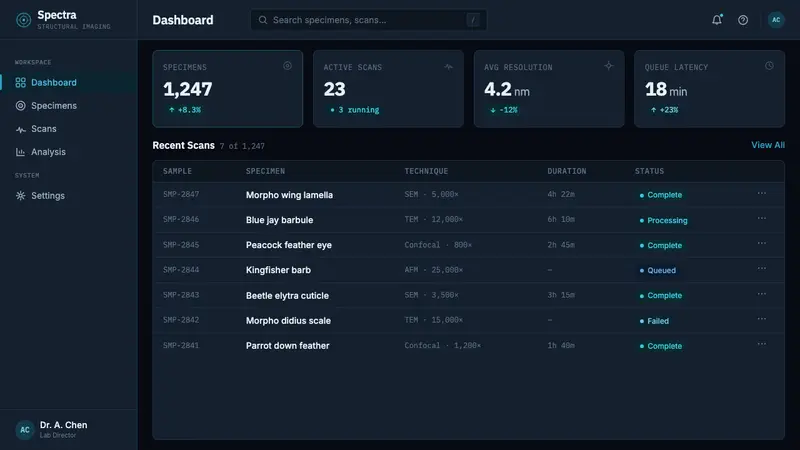800x450 pixels.
Task: Open the Queue Latency 18 min card
Action: [x=710, y=89]
